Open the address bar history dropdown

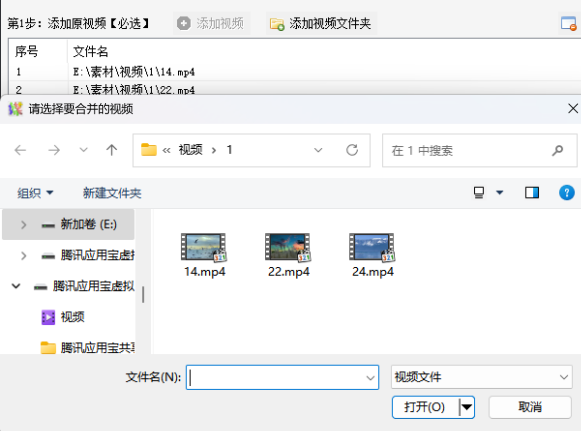pyautogui.click(x=318, y=150)
